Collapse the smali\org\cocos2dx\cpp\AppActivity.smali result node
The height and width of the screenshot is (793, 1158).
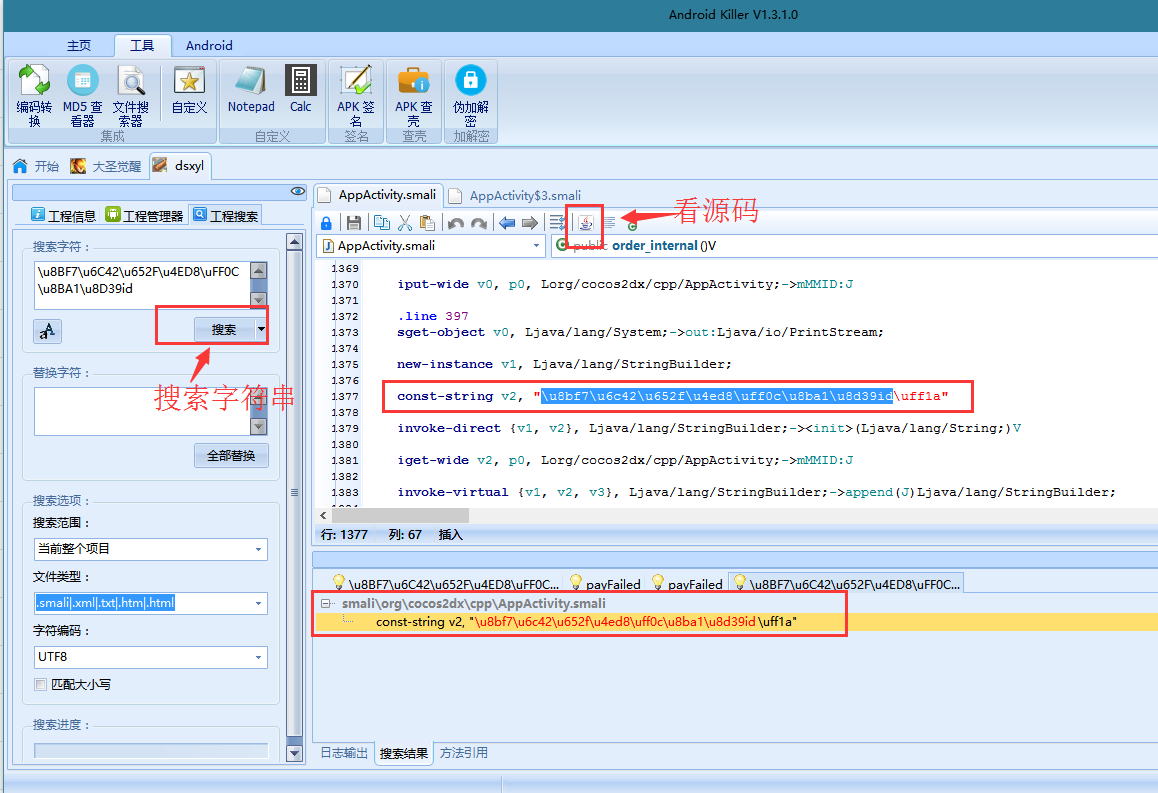325,603
